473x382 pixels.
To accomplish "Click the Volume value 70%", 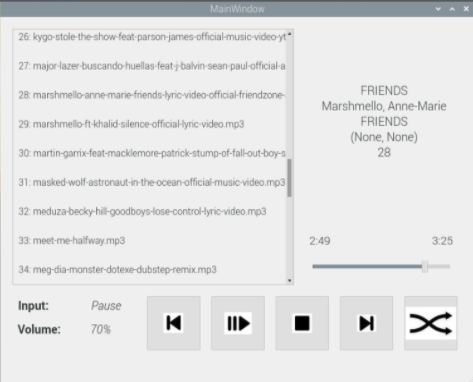I will (x=100, y=329).
